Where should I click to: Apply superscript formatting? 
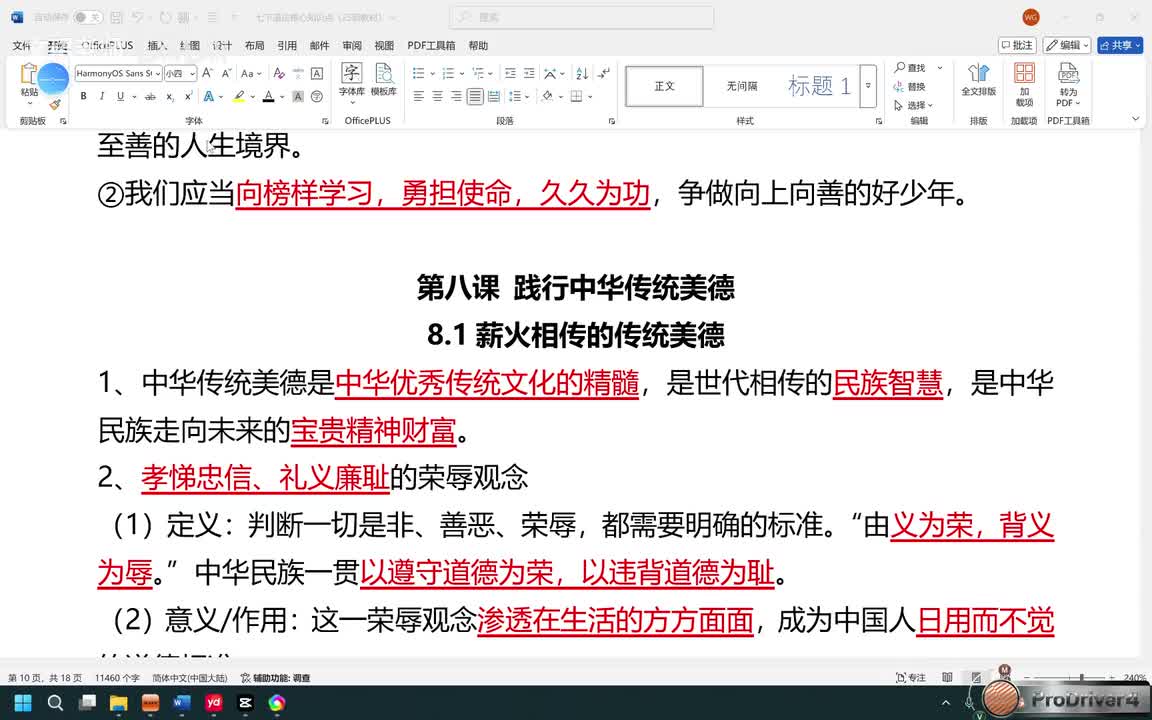188,96
